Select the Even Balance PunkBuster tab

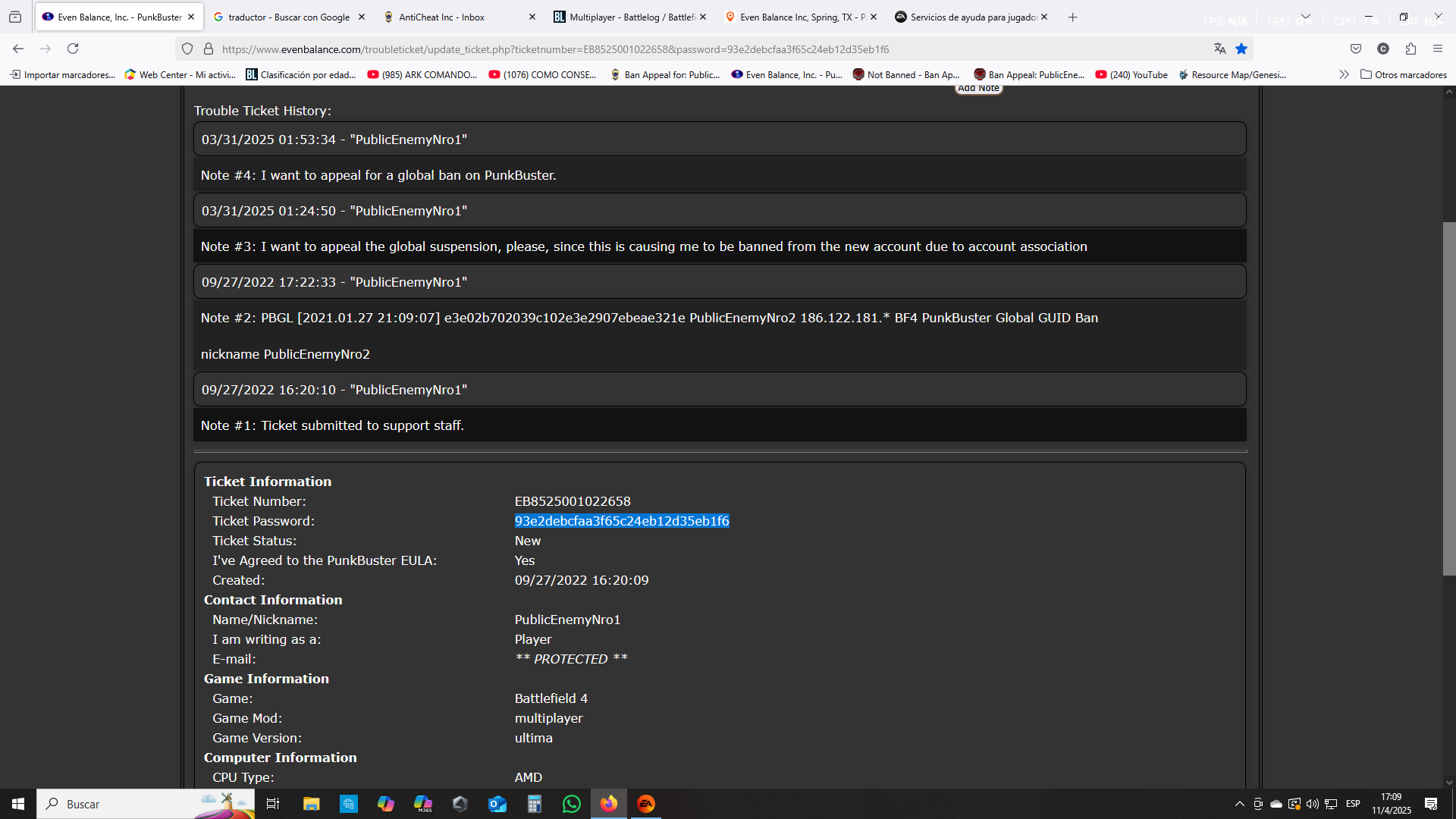(118, 17)
